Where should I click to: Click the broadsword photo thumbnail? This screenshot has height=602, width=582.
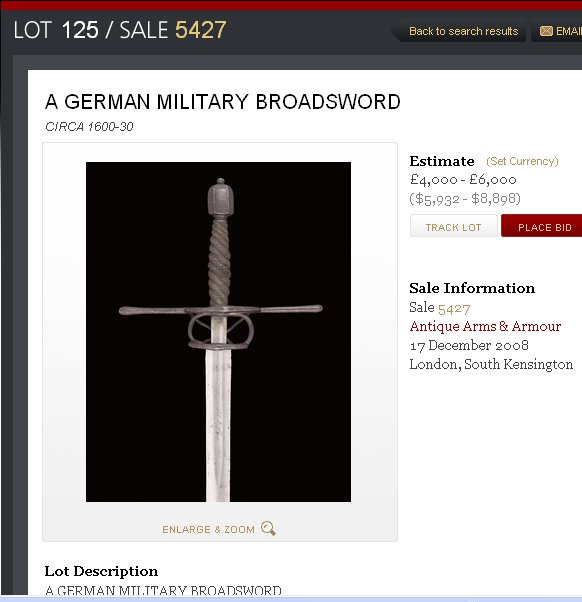click(218, 332)
